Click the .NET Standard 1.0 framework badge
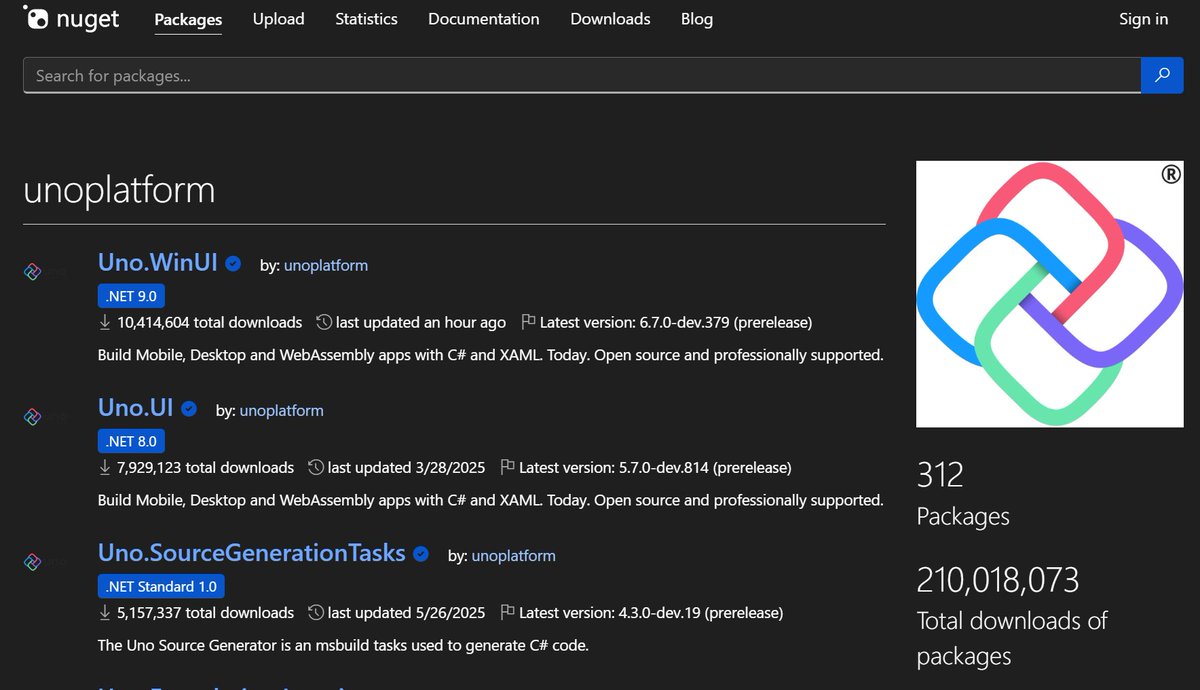Viewport: 1200px width, 690px height. (162, 586)
